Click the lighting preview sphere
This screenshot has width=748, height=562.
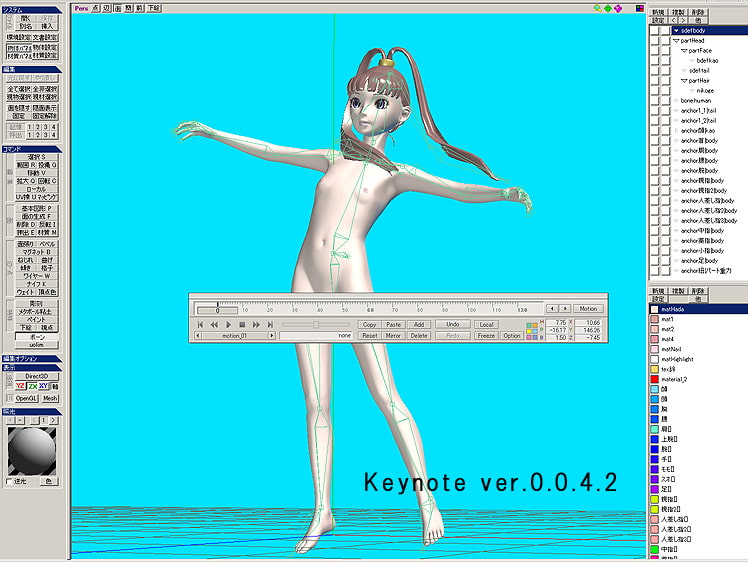coord(32,451)
